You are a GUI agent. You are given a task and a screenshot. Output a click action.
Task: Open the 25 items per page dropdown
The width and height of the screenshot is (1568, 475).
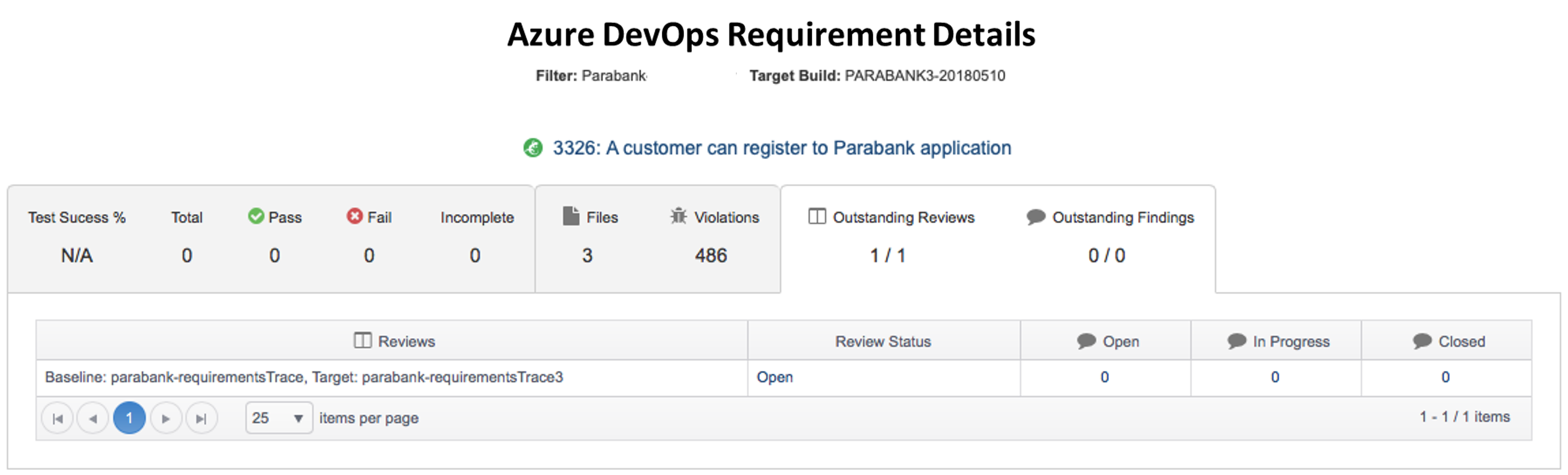(x=279, y=418)
